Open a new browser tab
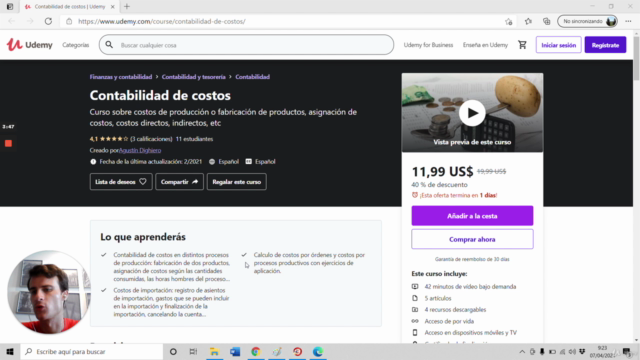Viewport: 640px width, 360px height. tap(127, 7)
